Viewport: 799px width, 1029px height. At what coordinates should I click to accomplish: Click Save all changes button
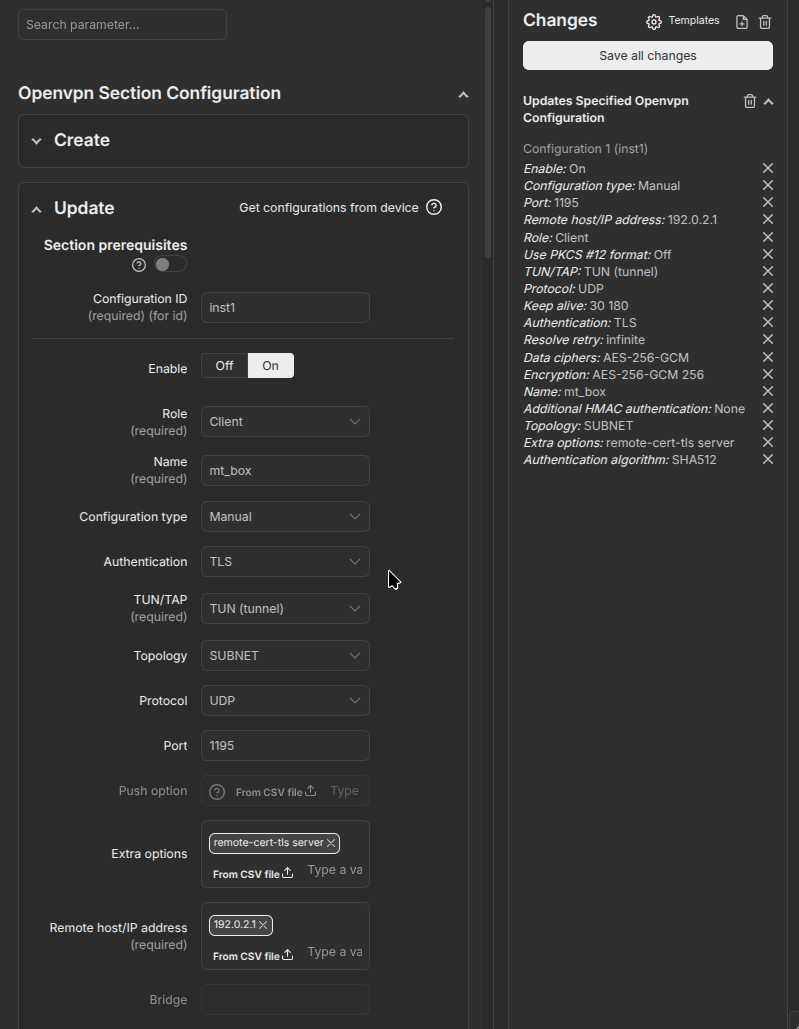click(647, 56)
